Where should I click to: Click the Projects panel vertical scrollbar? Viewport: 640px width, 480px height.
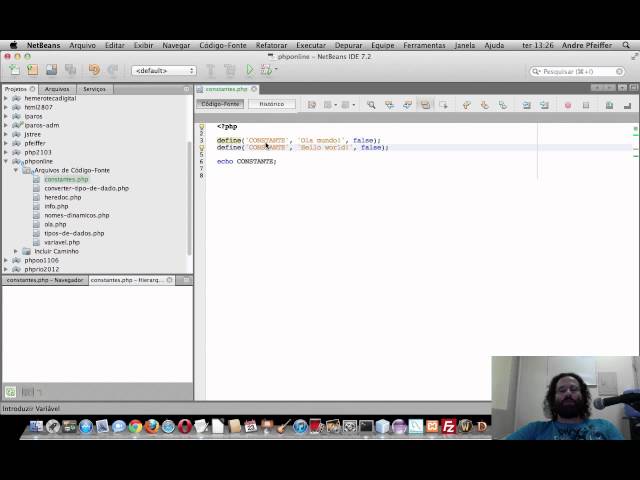tap(189, 198)
